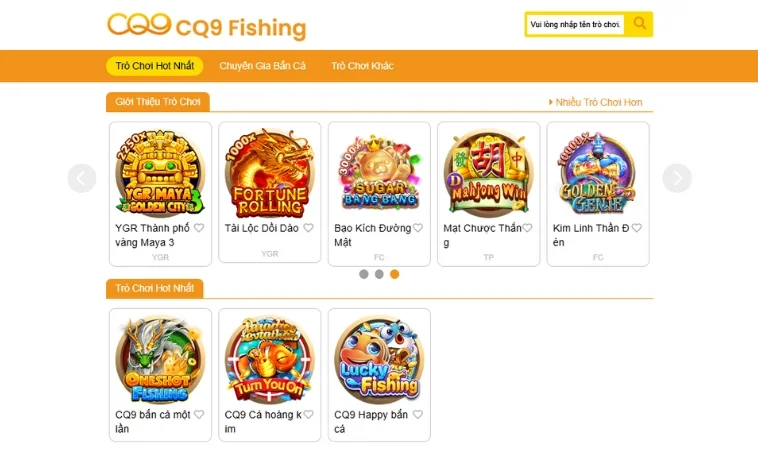Toggle favorite heart for Tài Lộc Dồi Dào
Viewport: 758px width, 450px height.
(308, 228)
